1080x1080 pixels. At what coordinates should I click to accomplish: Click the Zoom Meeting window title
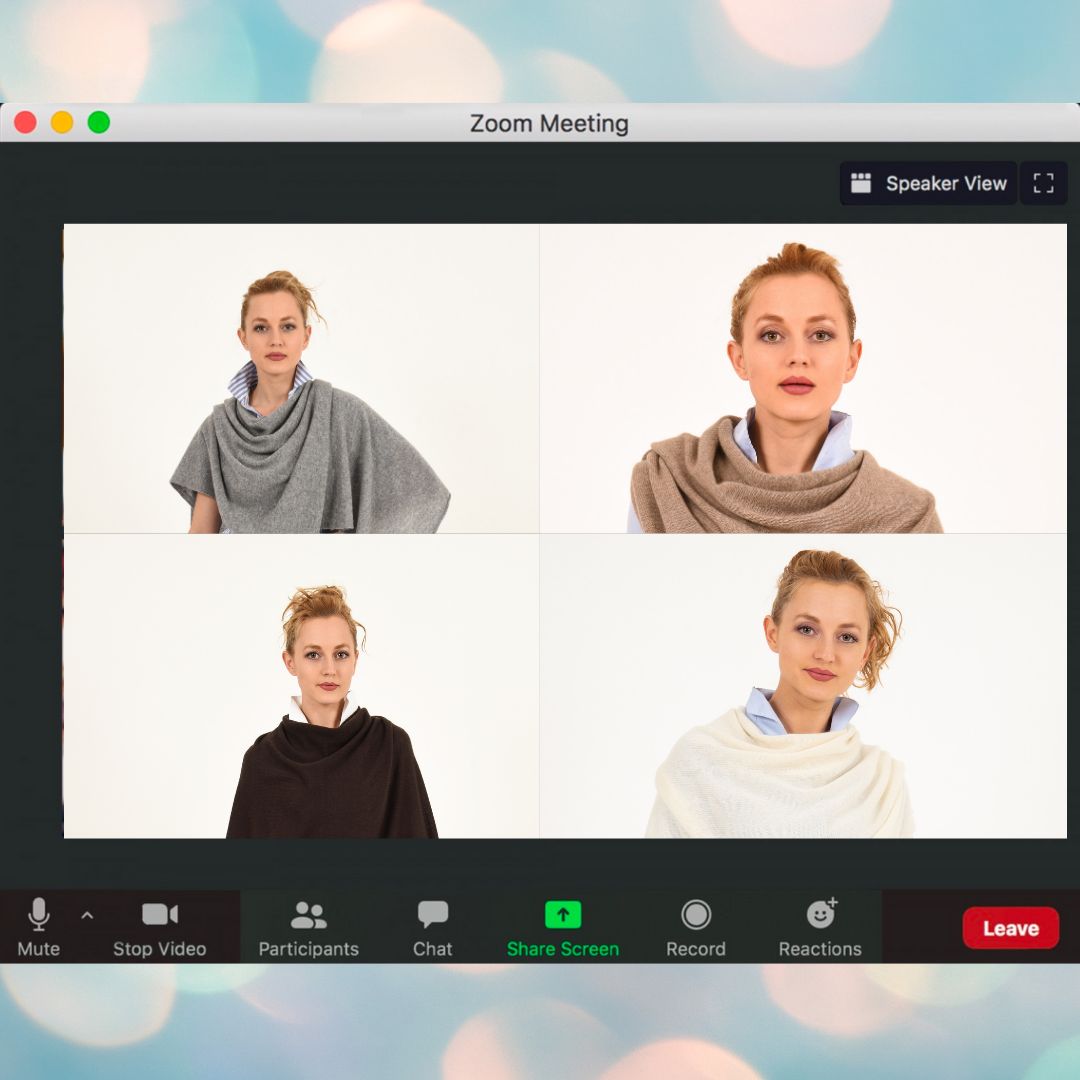click(x=549, y=123)
